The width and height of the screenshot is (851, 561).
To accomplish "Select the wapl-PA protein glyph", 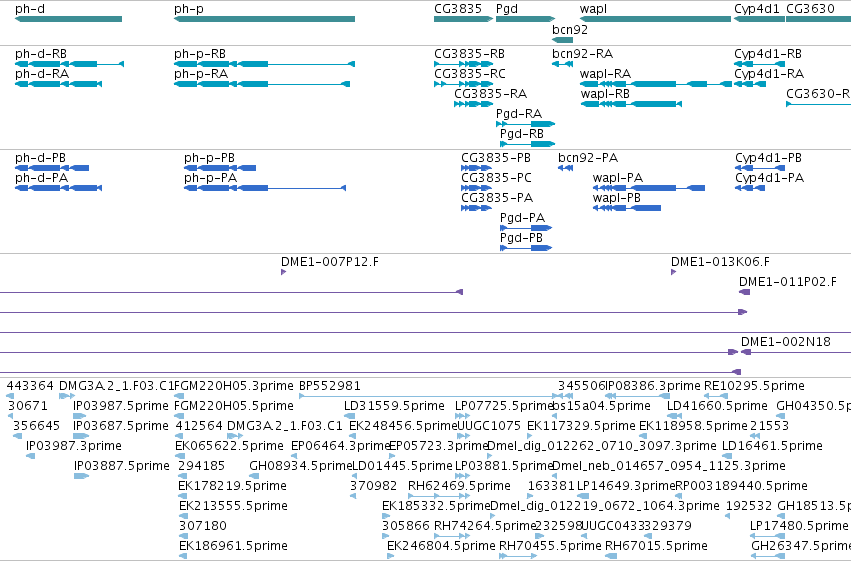I will (649, 188).
